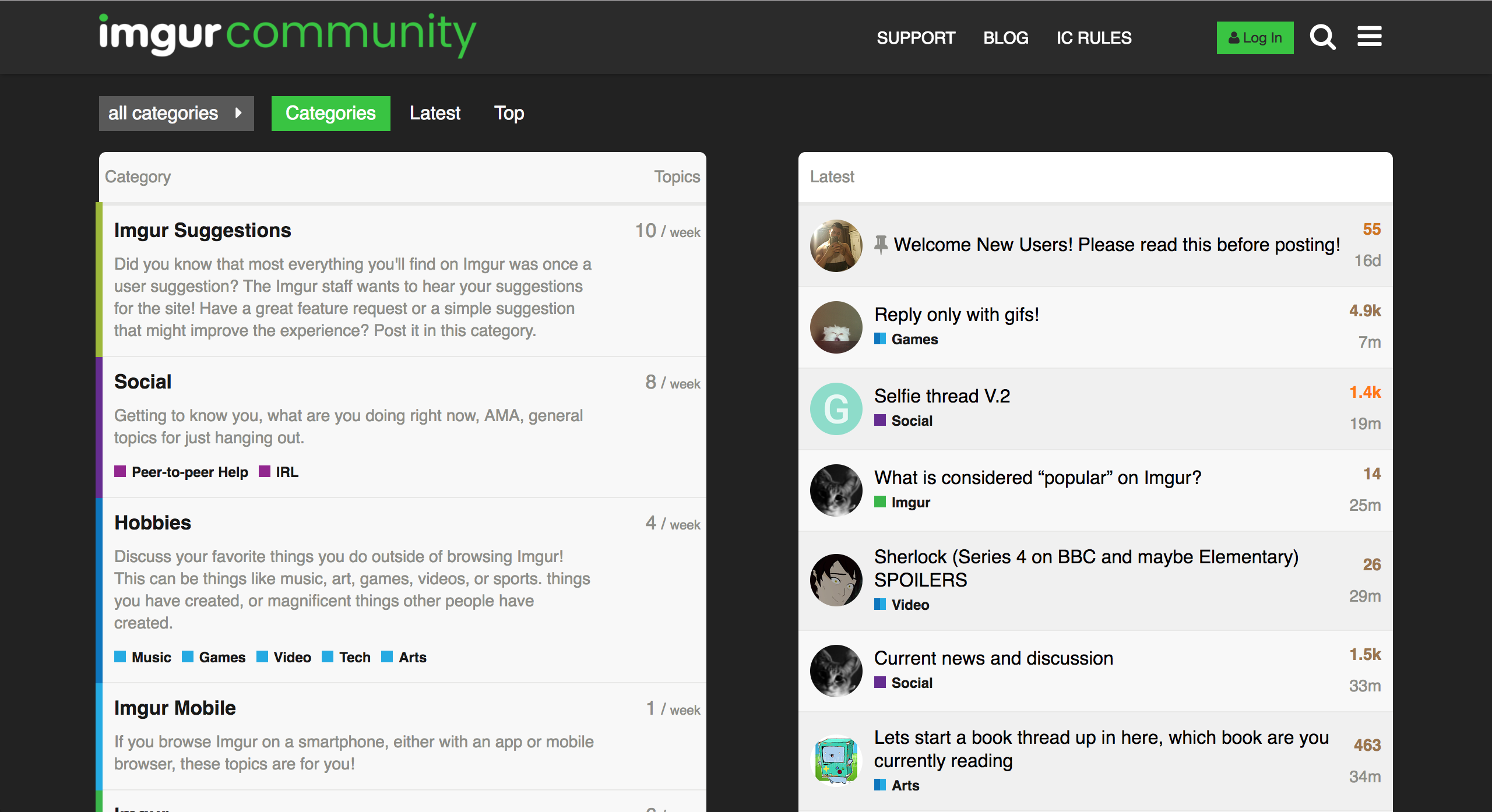1492x812 pixels.
Task: Click the 'Top' navigation link
Action: pos(510,112)
